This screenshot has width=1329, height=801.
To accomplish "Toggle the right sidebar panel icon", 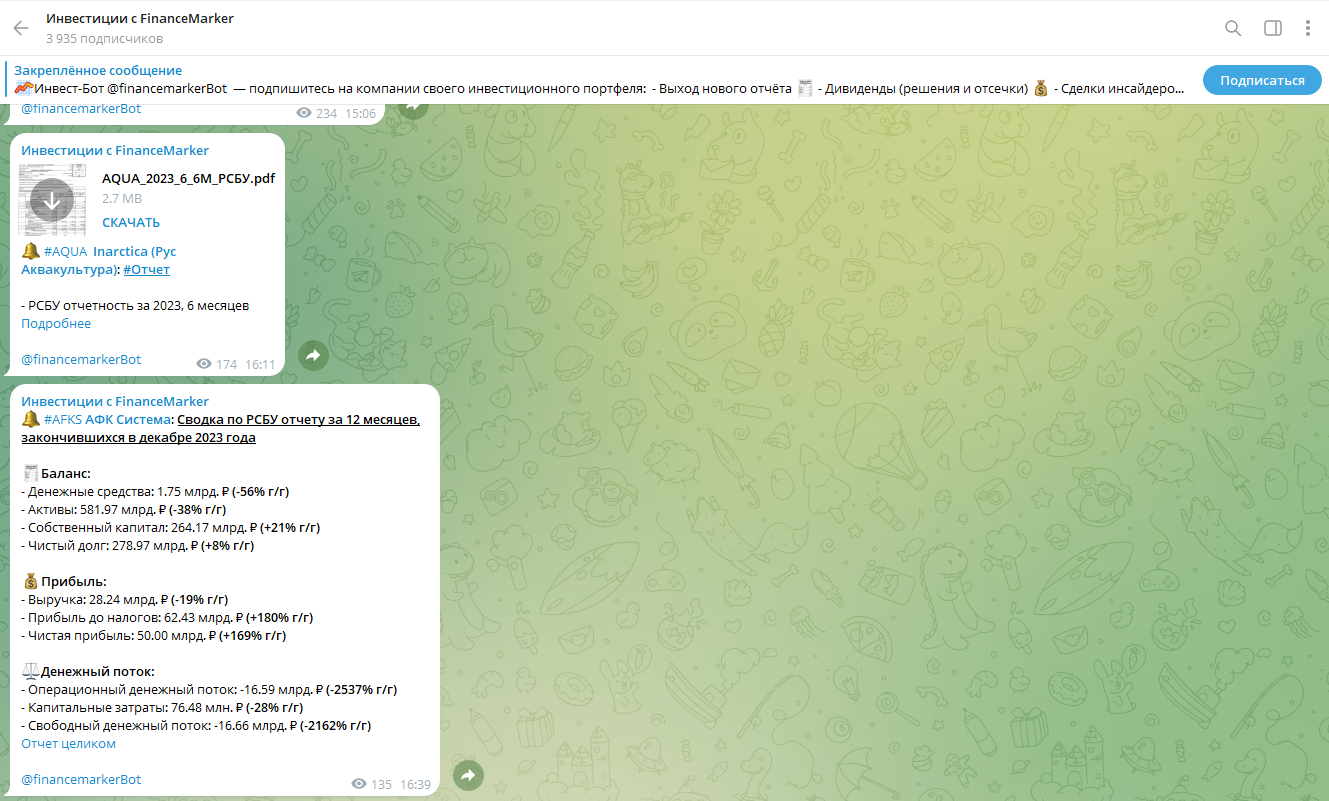I will [x=1273, y=28].
